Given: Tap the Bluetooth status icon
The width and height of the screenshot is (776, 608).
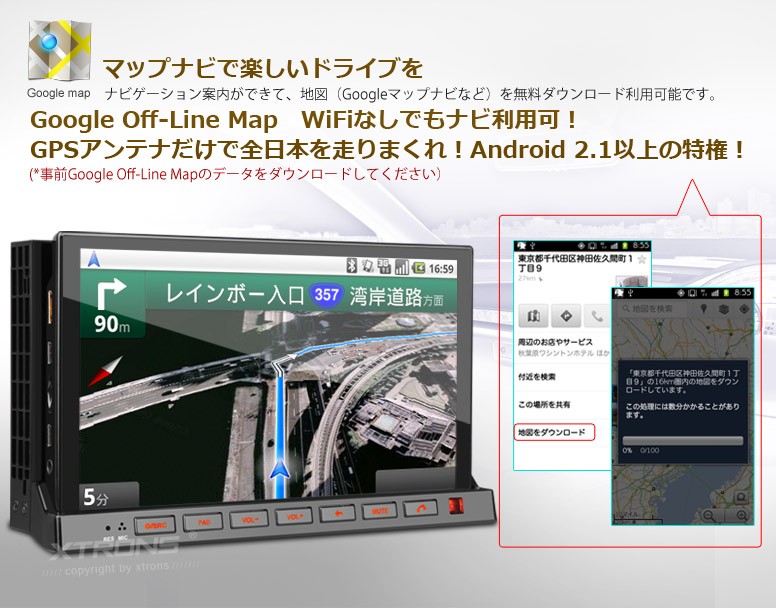Looking at the screenshot, I should tap(351, 266).
